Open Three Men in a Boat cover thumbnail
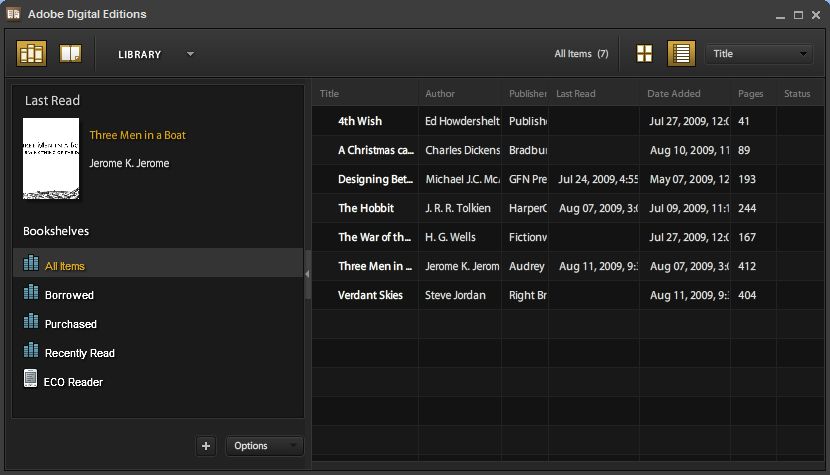This screenshot has width=830, height=475. tap(51, 158)
